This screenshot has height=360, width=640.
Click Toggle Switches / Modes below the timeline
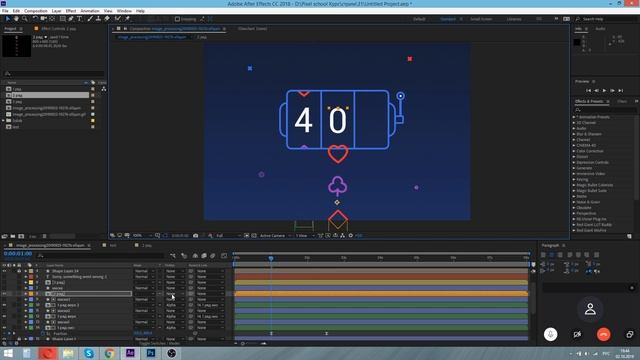tap(159, 344)
